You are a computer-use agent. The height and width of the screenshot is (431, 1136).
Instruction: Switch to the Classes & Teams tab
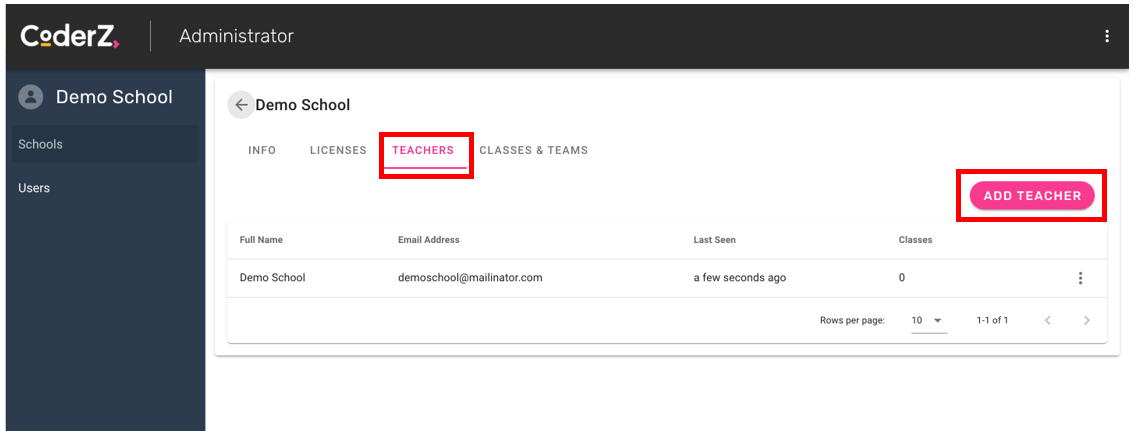[x=533, y=150]
